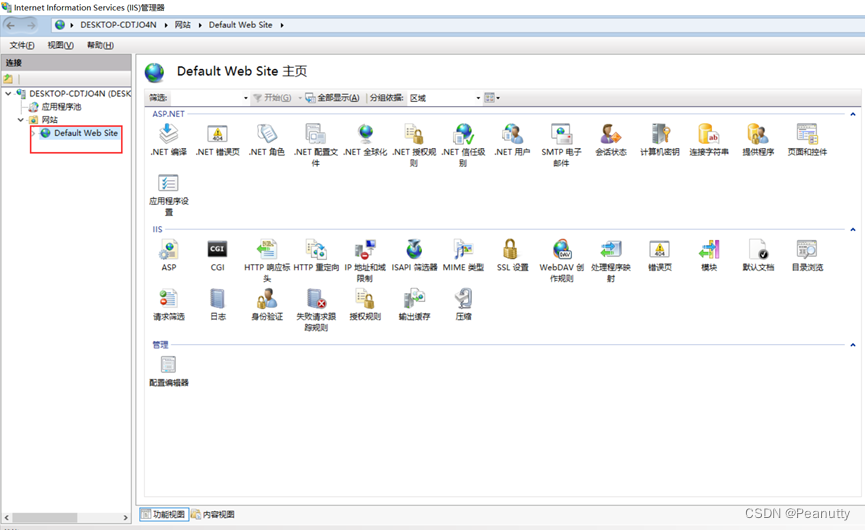Switch to the 内容视图 tab
865x530 pixels.
click(213, 515)
